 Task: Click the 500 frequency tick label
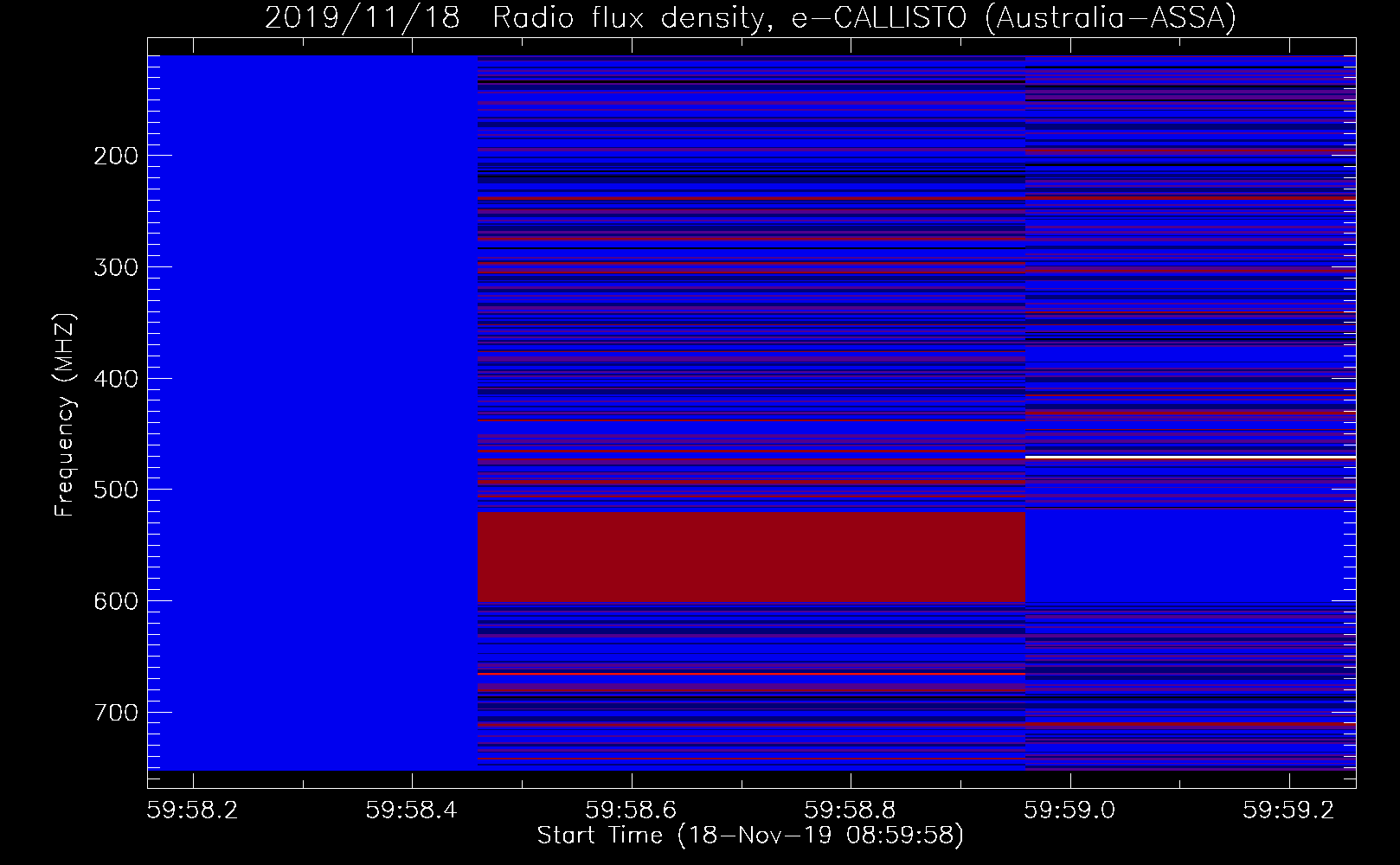click(x=115, y=490)
